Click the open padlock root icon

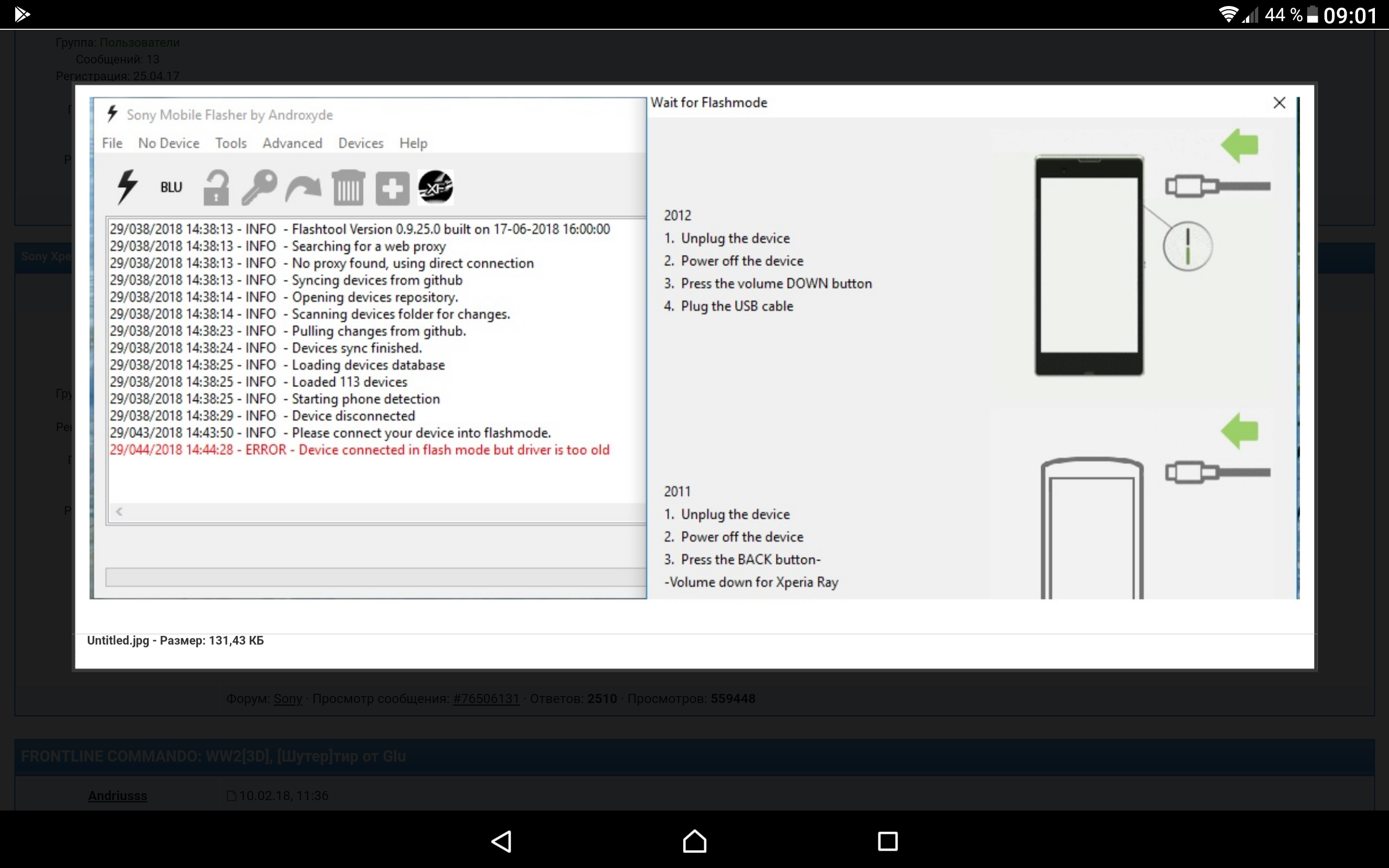click(216, 187)
